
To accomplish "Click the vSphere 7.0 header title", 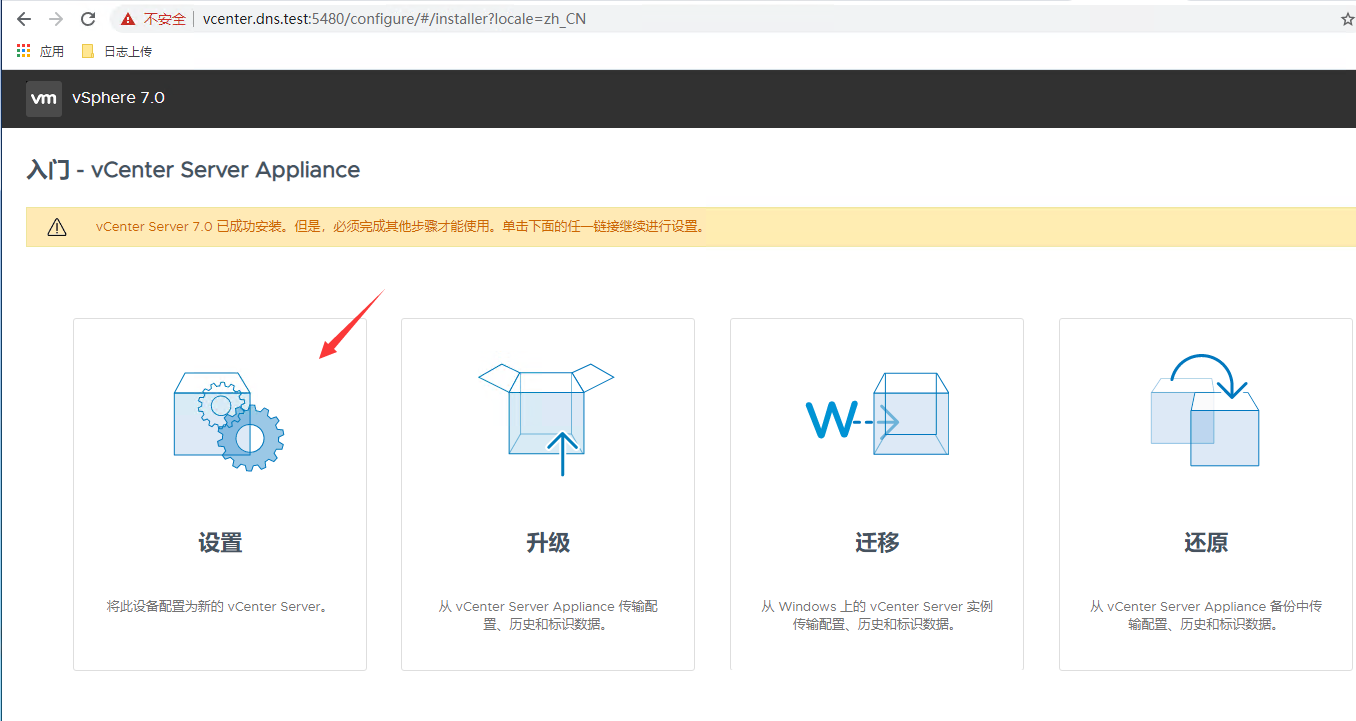I will pos(118,98).
